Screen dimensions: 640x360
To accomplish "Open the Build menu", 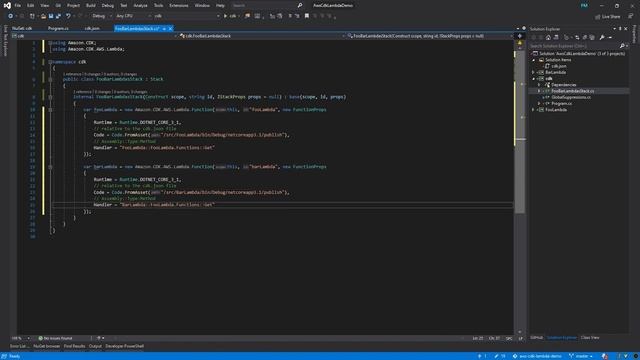I will point(91,6).
